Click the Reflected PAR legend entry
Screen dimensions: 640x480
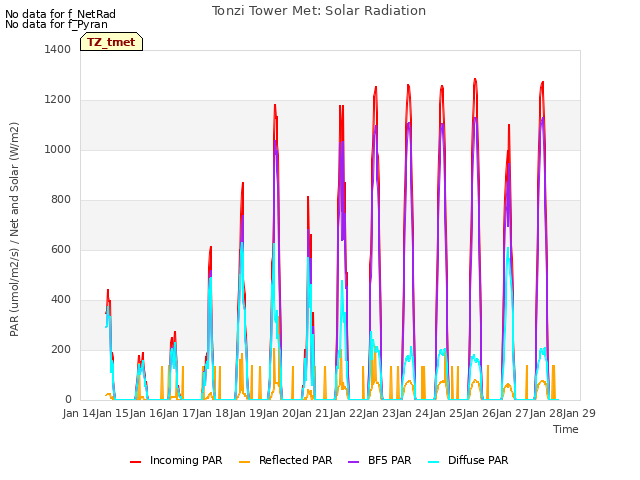285,460
